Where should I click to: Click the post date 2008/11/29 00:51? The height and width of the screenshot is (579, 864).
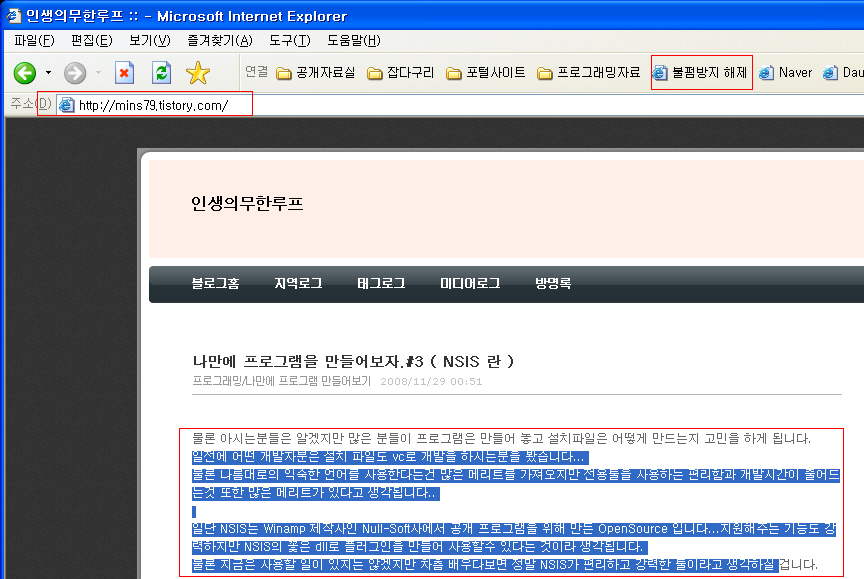[431, 381]
